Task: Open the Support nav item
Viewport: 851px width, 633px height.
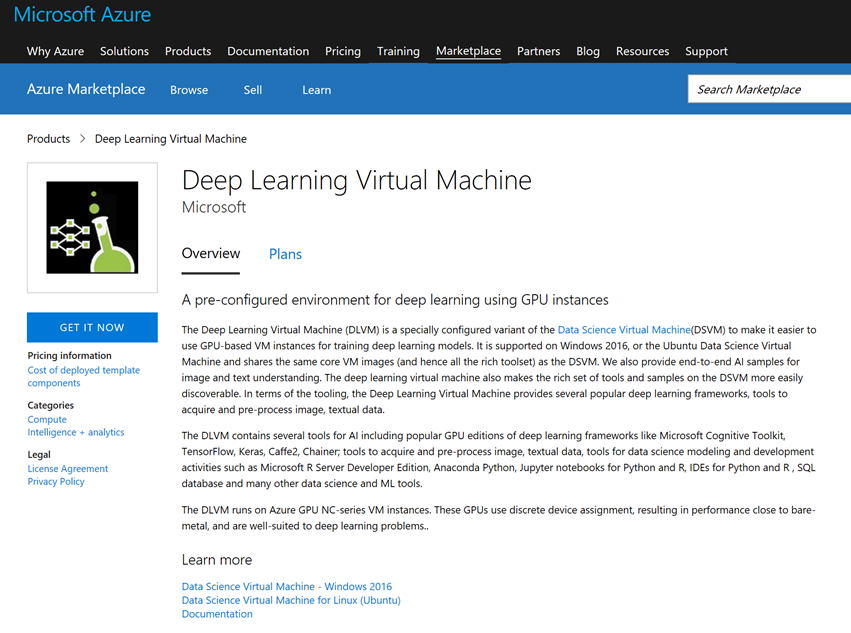Action: point(706,51)
